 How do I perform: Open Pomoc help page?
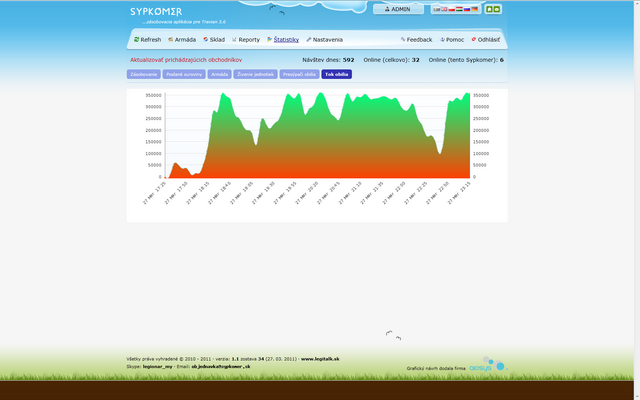pyautogui.click(x=451, y=40)
